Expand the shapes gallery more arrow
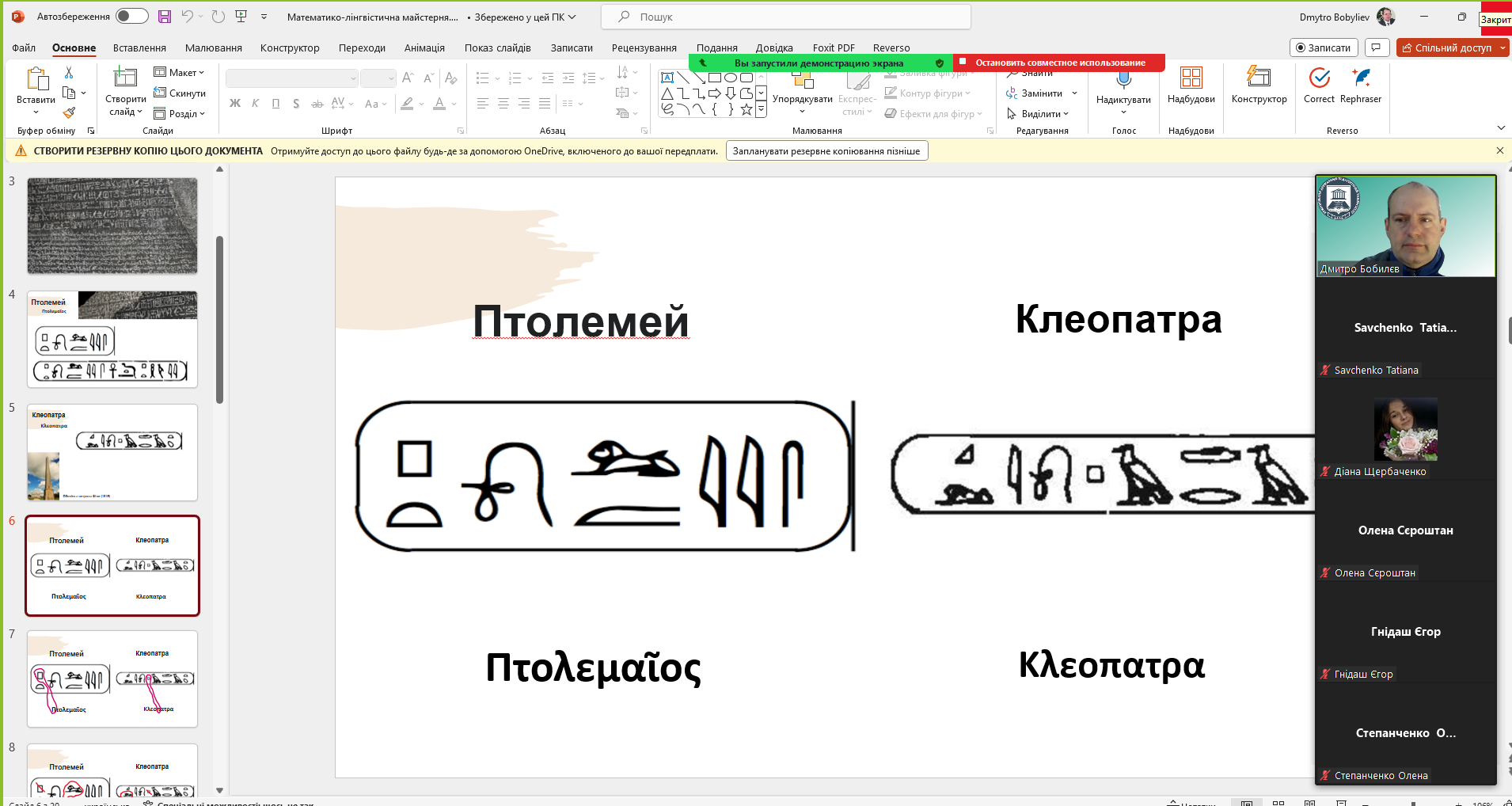 click(x=761, y=110)
